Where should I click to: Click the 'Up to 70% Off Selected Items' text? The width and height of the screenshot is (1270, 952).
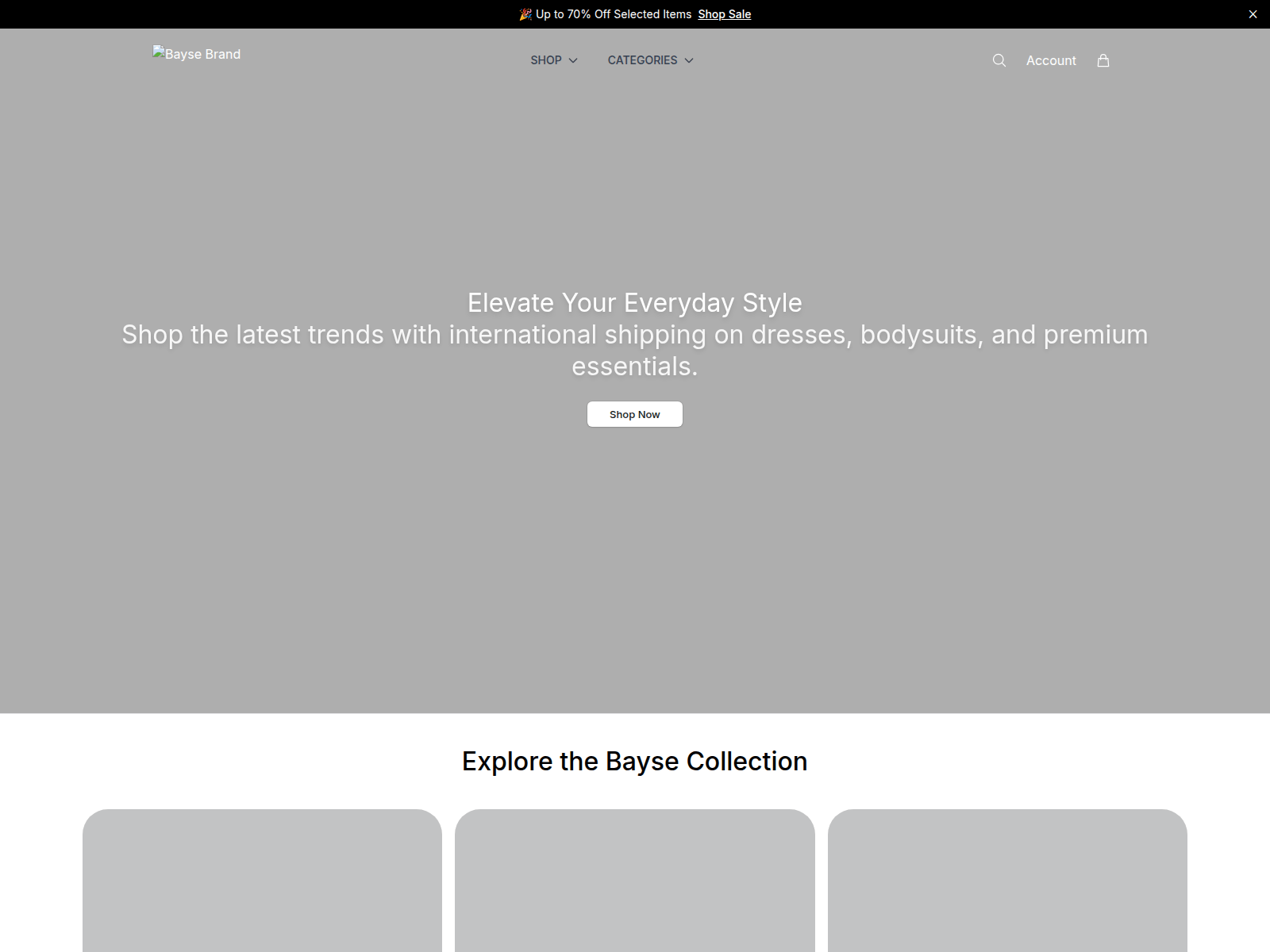tap(614, 14)
